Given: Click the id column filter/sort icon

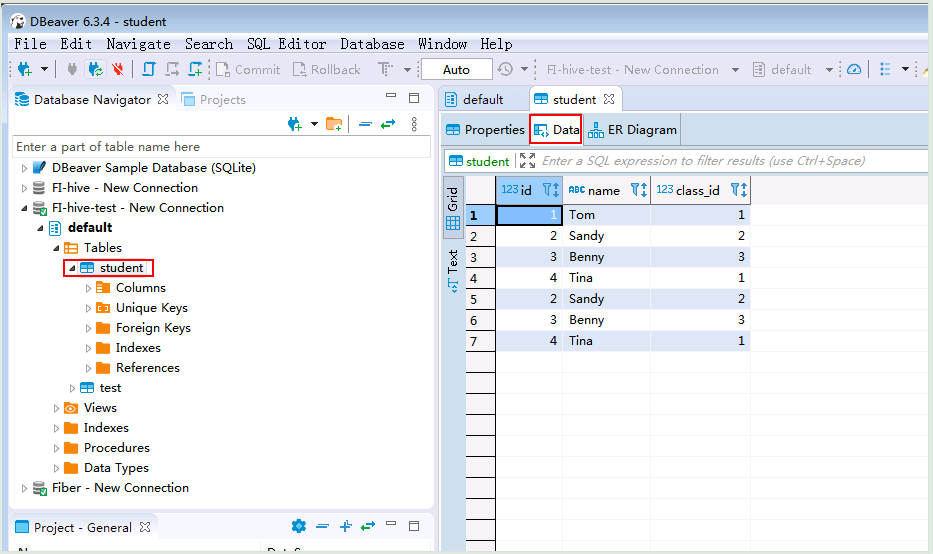Looking at the screenshot, I should (551, 190).
